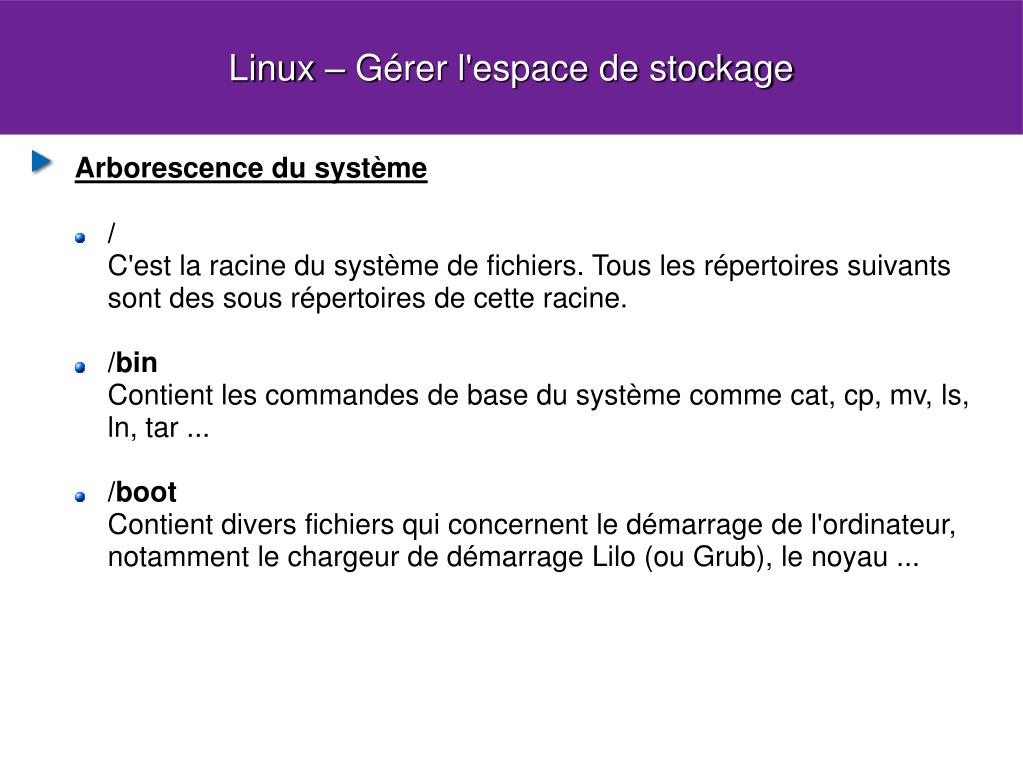Click the round bullet next to /boot
Screen dimensions: 1023x767
(x=80, y=497)
